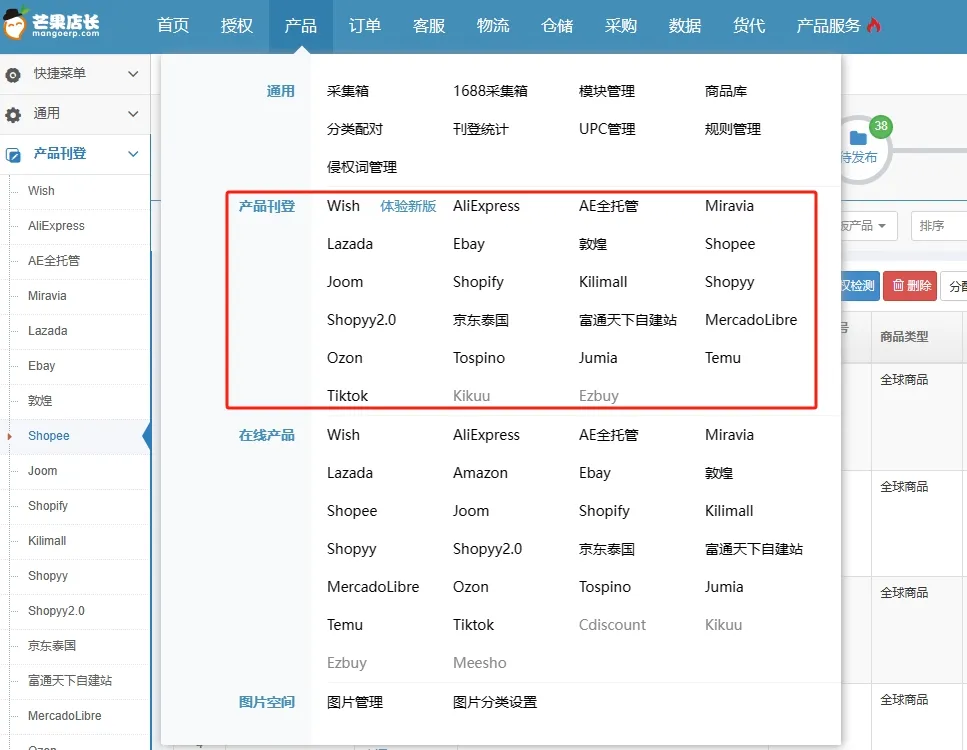Select Jumia under 在线产品

[724, 587]
